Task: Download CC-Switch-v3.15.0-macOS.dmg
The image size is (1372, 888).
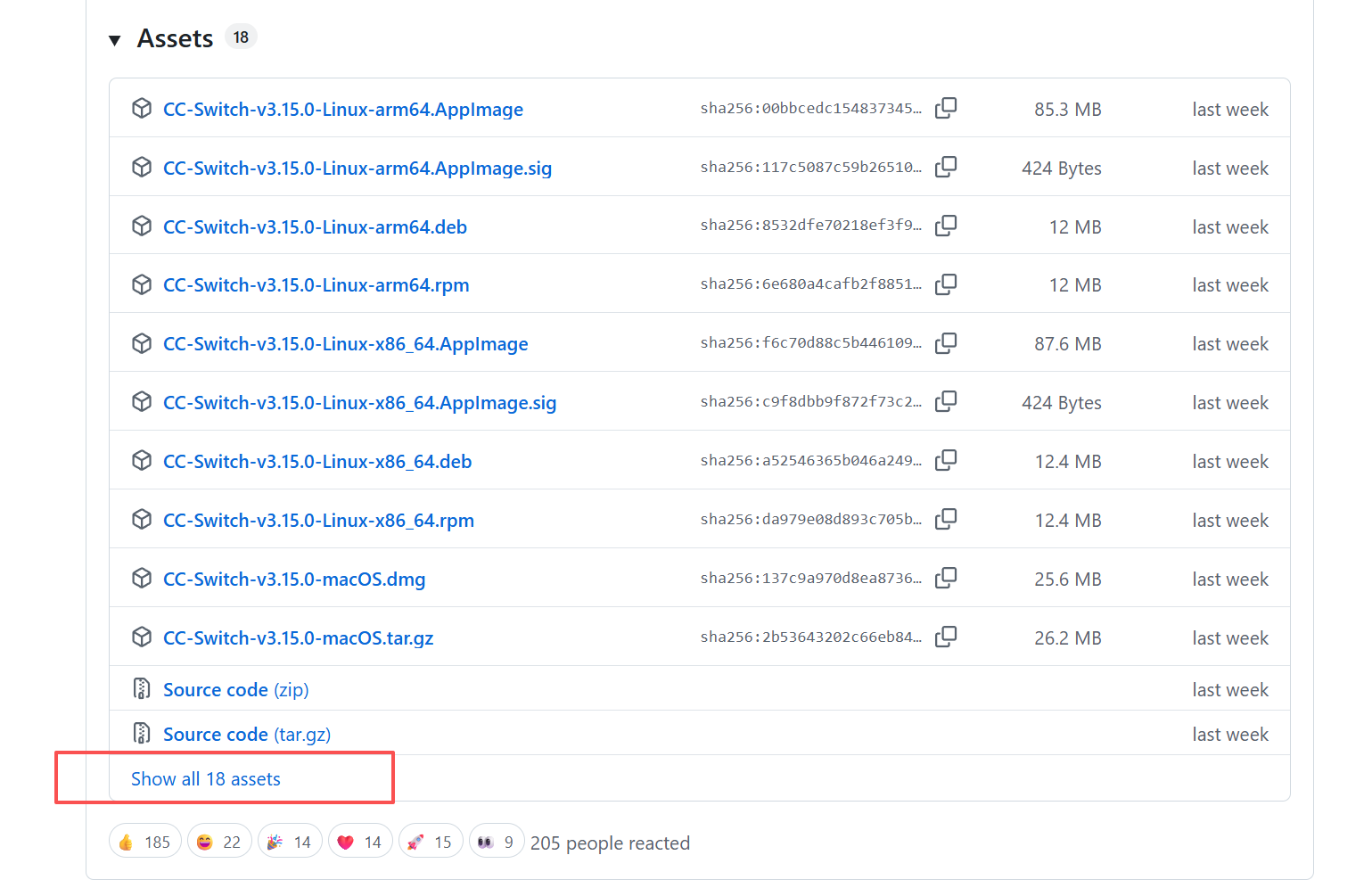Action: tap(294, 580)
